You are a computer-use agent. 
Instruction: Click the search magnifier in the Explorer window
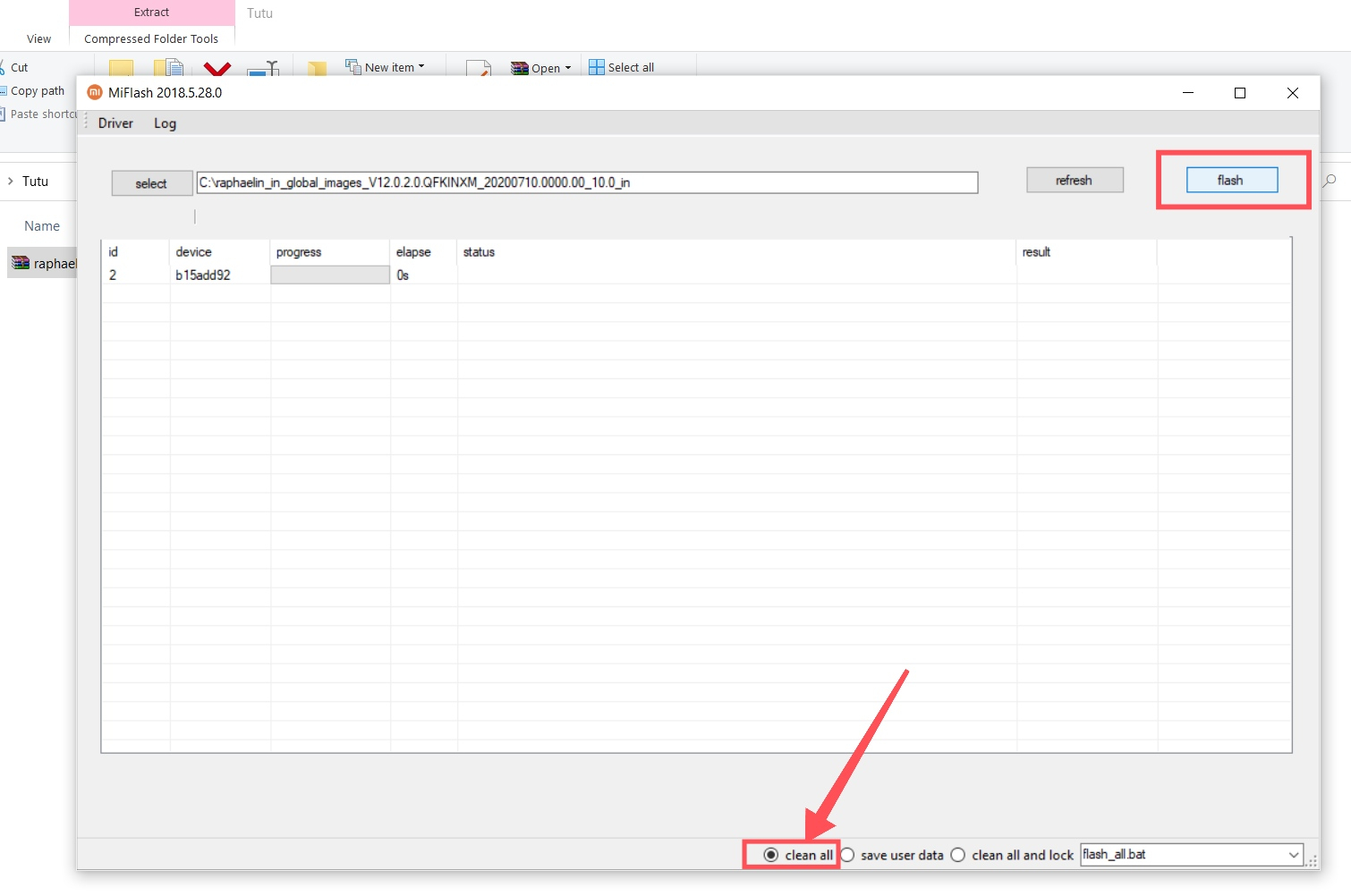click(x=1330, y=181)
